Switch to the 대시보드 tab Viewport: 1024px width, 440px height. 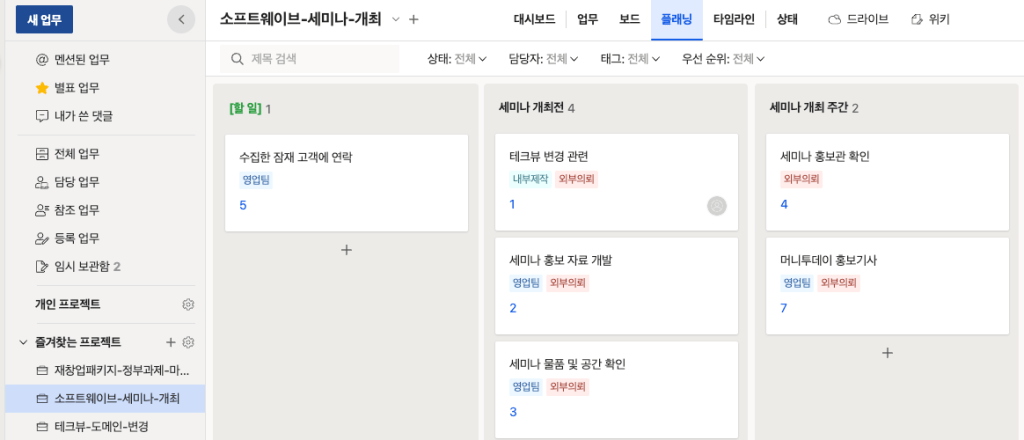tap(534, 20)
